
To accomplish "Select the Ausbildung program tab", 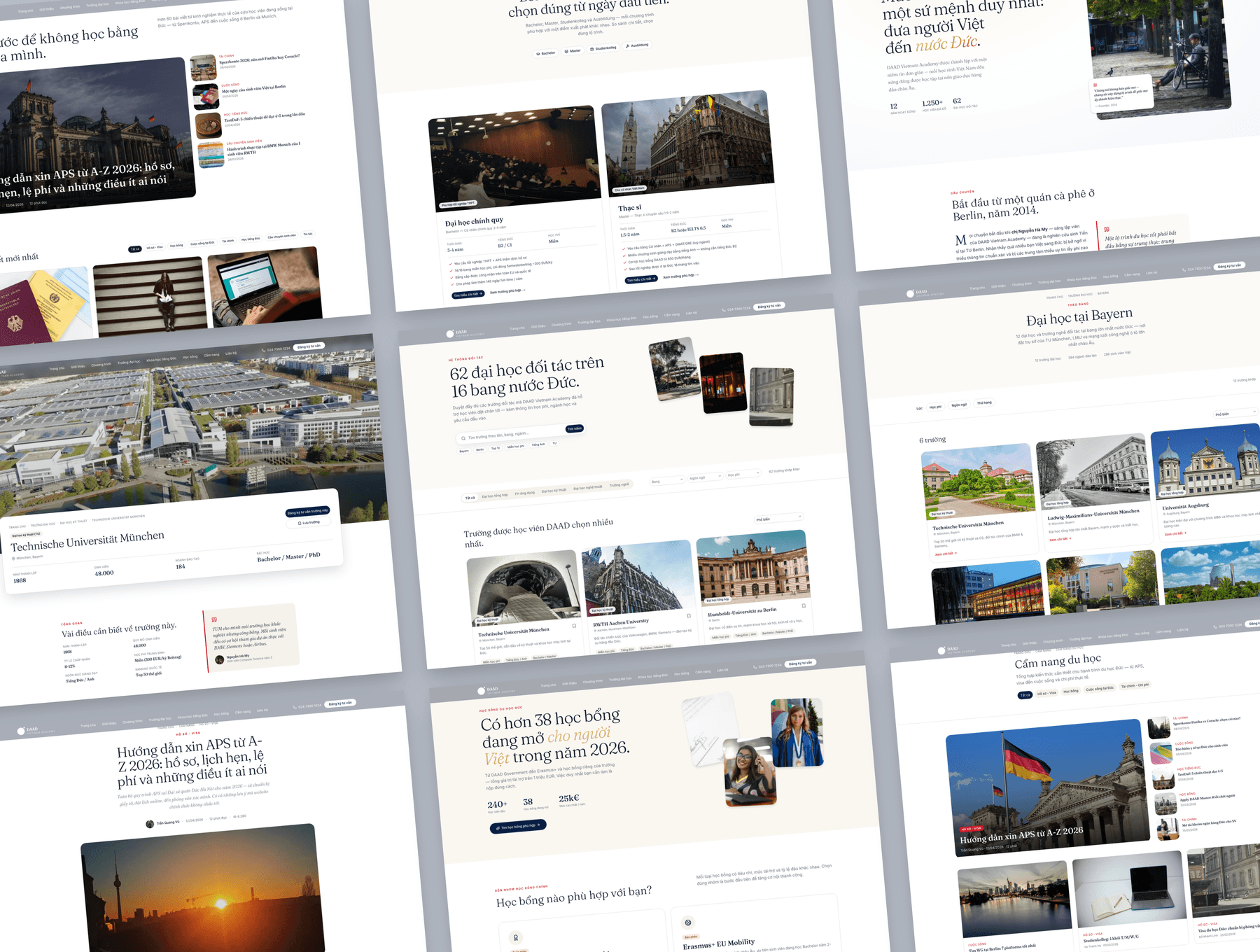I will (x=637, y=45).
